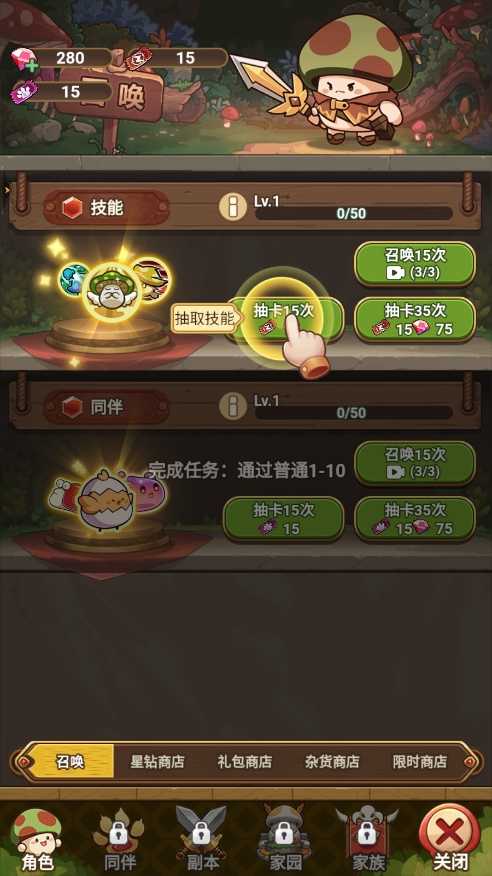
Task: Select the 召唤 tab
Action: click(70, 761)
